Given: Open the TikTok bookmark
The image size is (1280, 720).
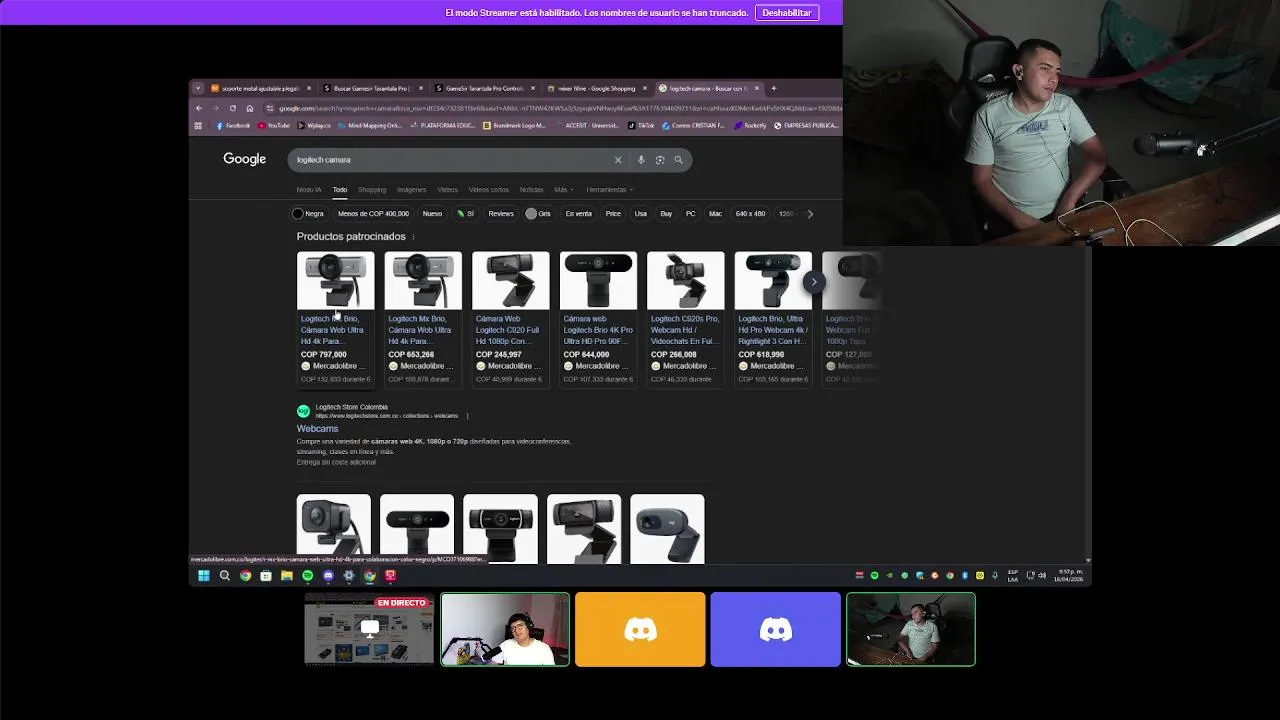Looking at the screenshot, I should tap(641, 126).
